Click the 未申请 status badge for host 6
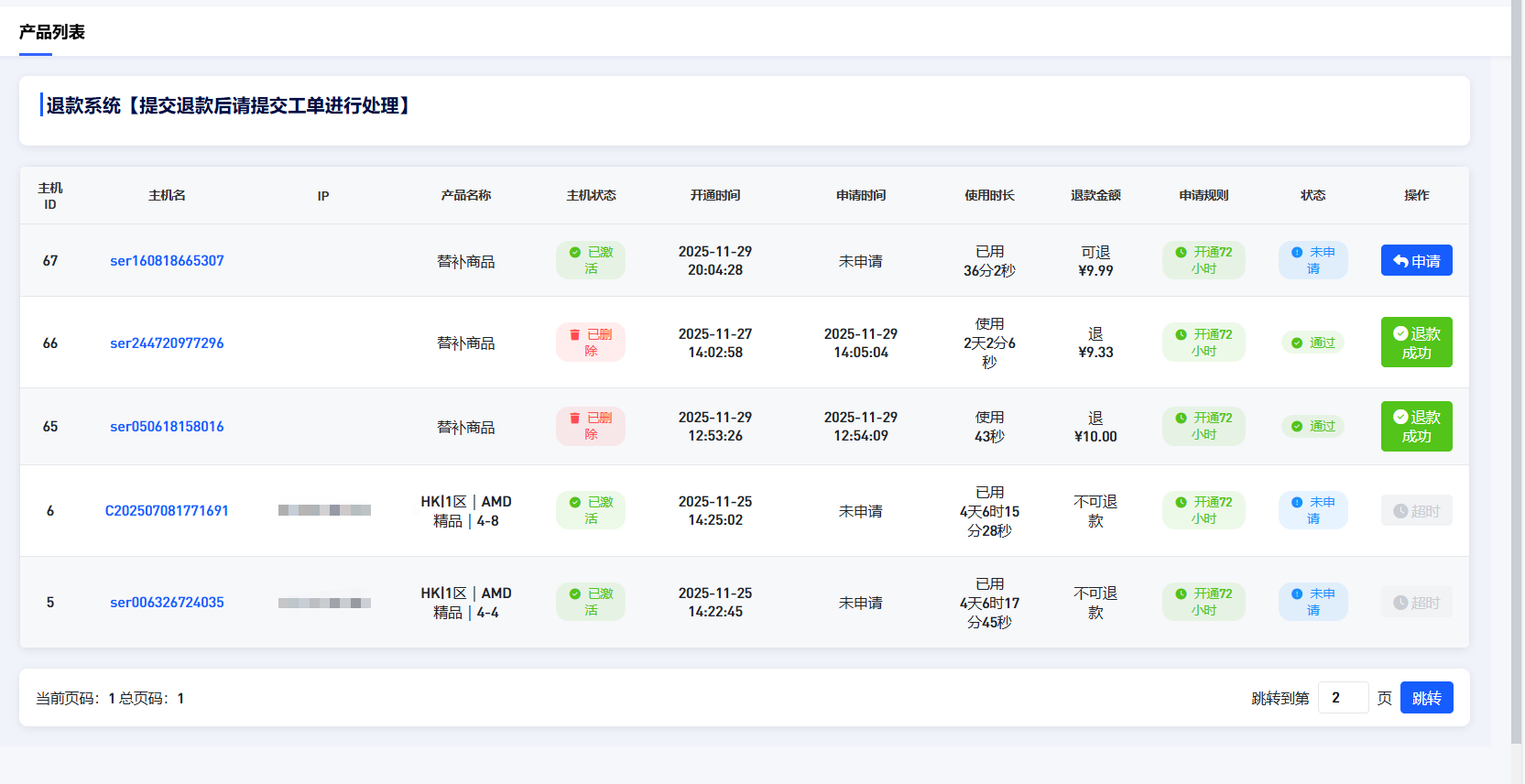The height and width of the screenshot is (784, 1525). (x=1313, y=511)
